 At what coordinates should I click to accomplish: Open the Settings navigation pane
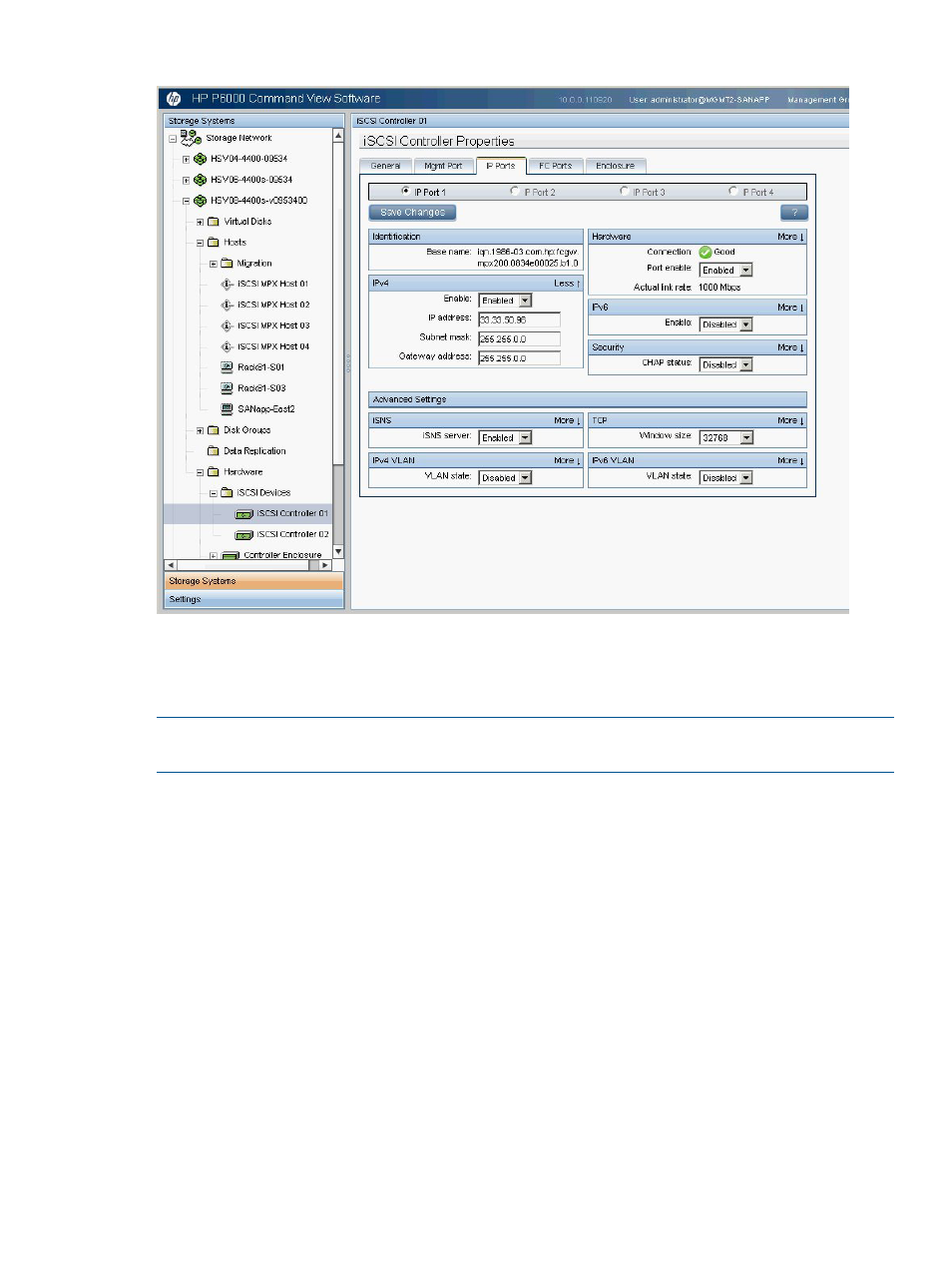click(253, 599)
